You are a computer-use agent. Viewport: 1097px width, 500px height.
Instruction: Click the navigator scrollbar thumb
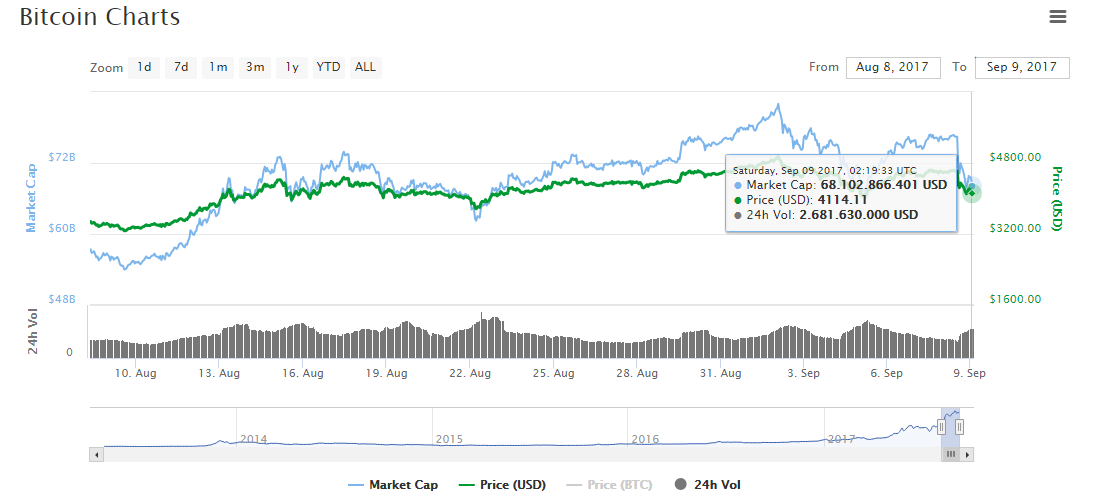pos(950,455)
